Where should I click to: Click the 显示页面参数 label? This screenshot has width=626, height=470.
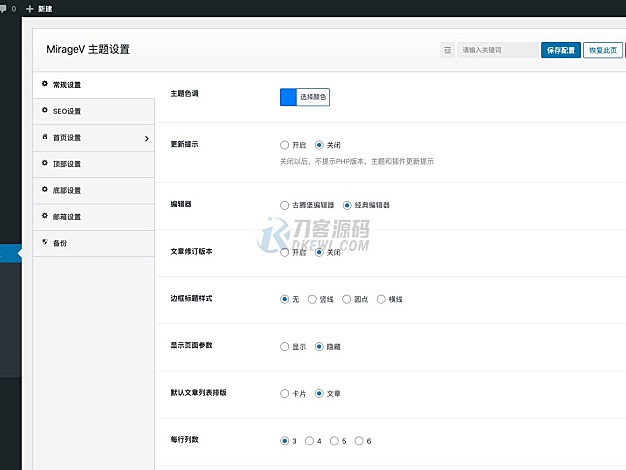pyautogui.click(x=191, y=345)
